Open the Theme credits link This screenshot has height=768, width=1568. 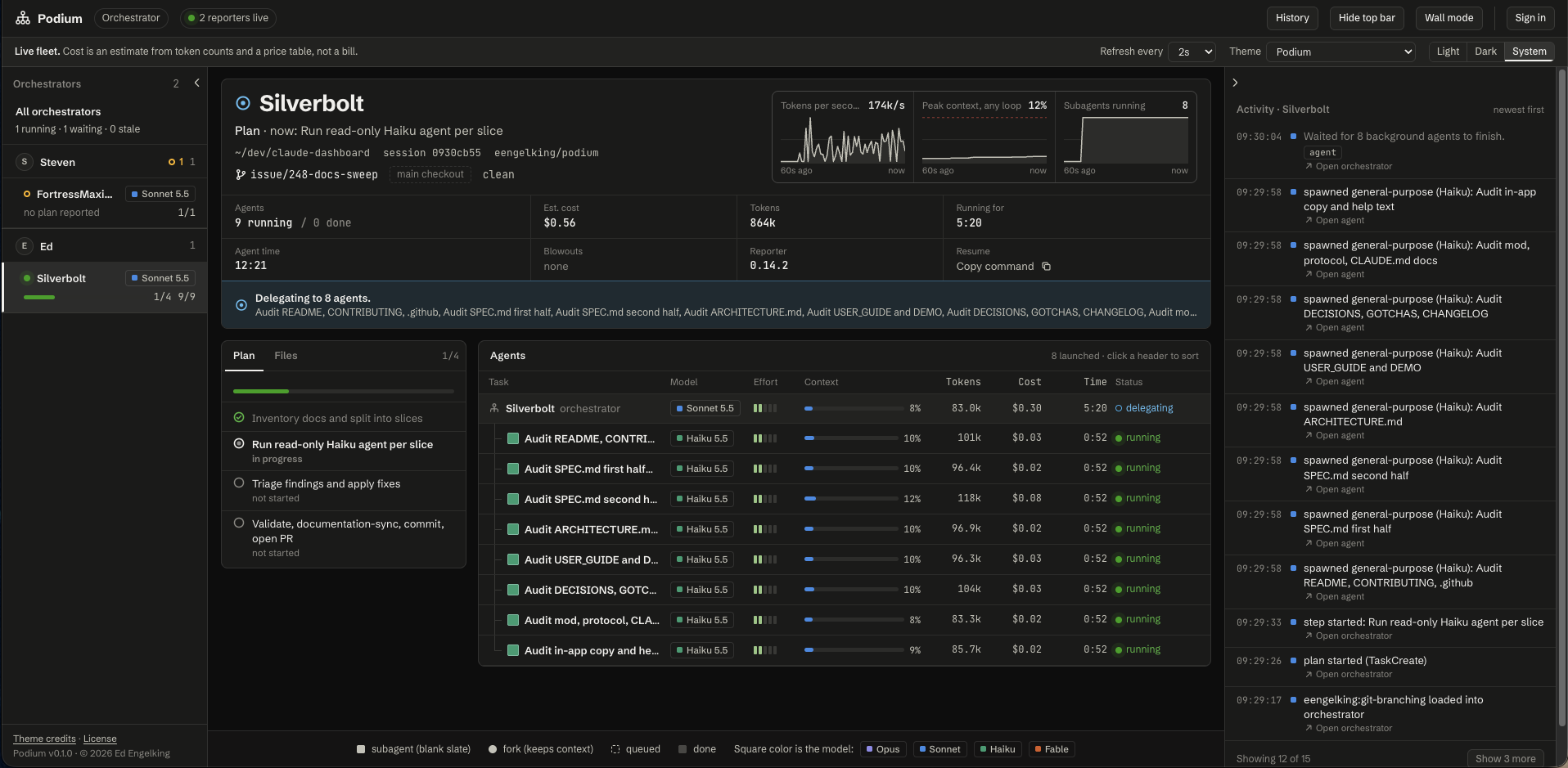(44, 739)
